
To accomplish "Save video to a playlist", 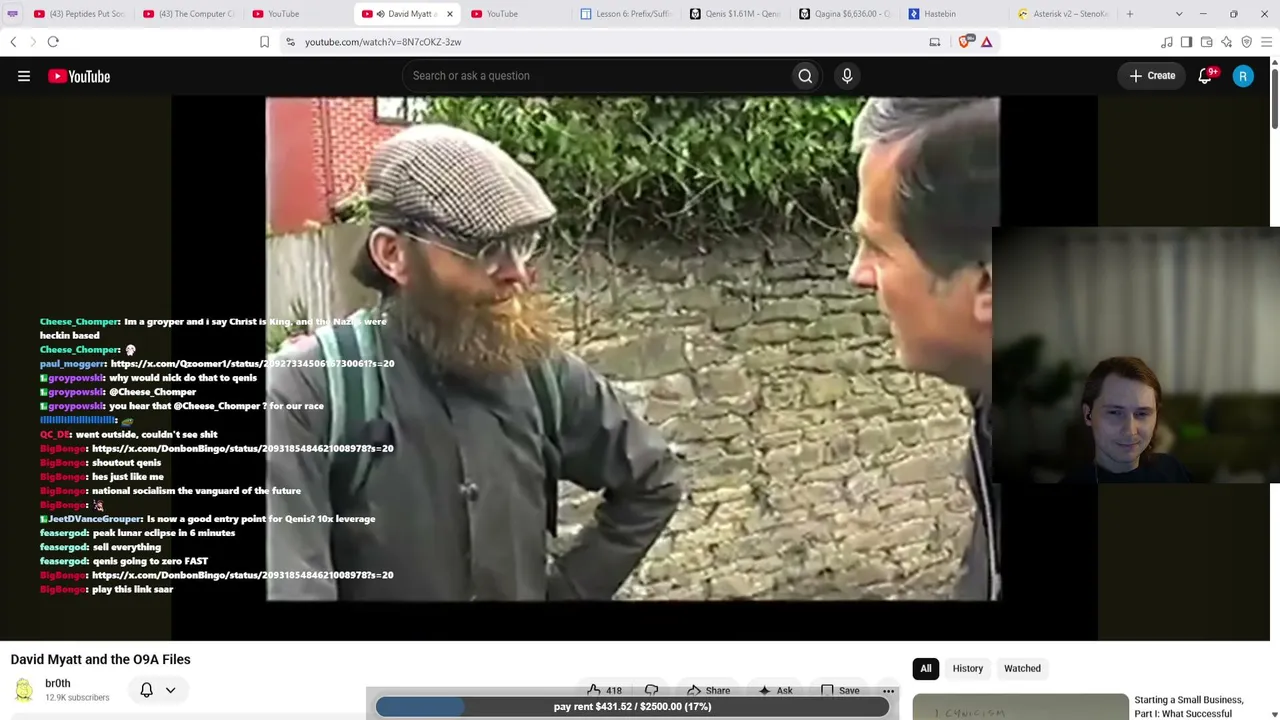I will (x=840, y=690).
